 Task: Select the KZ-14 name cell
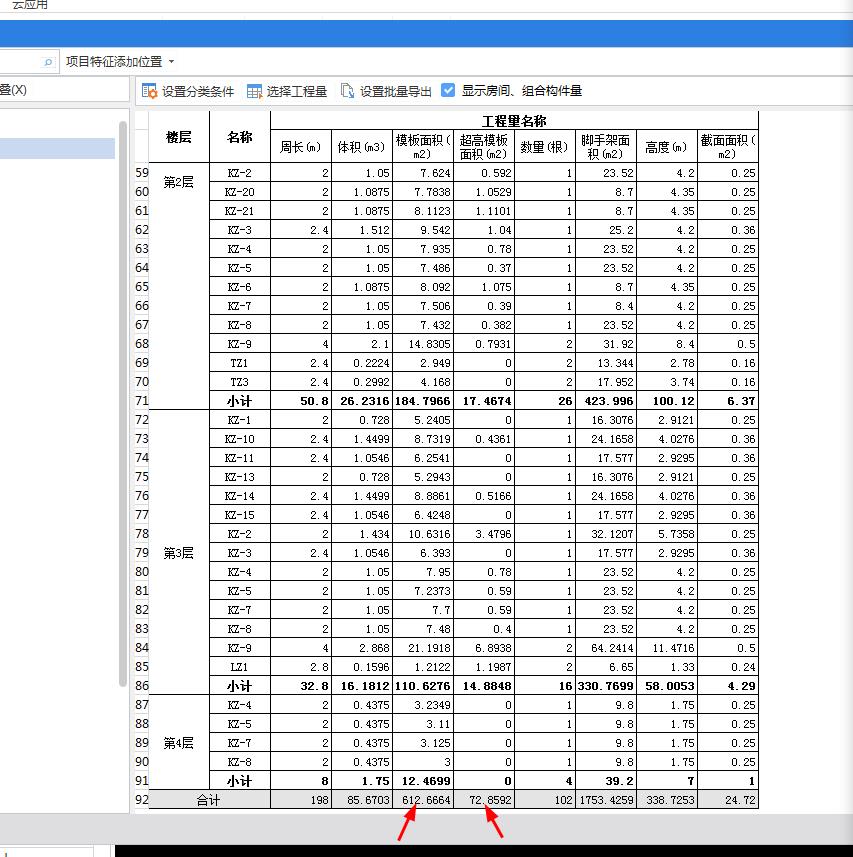click(x=239, y=496)
